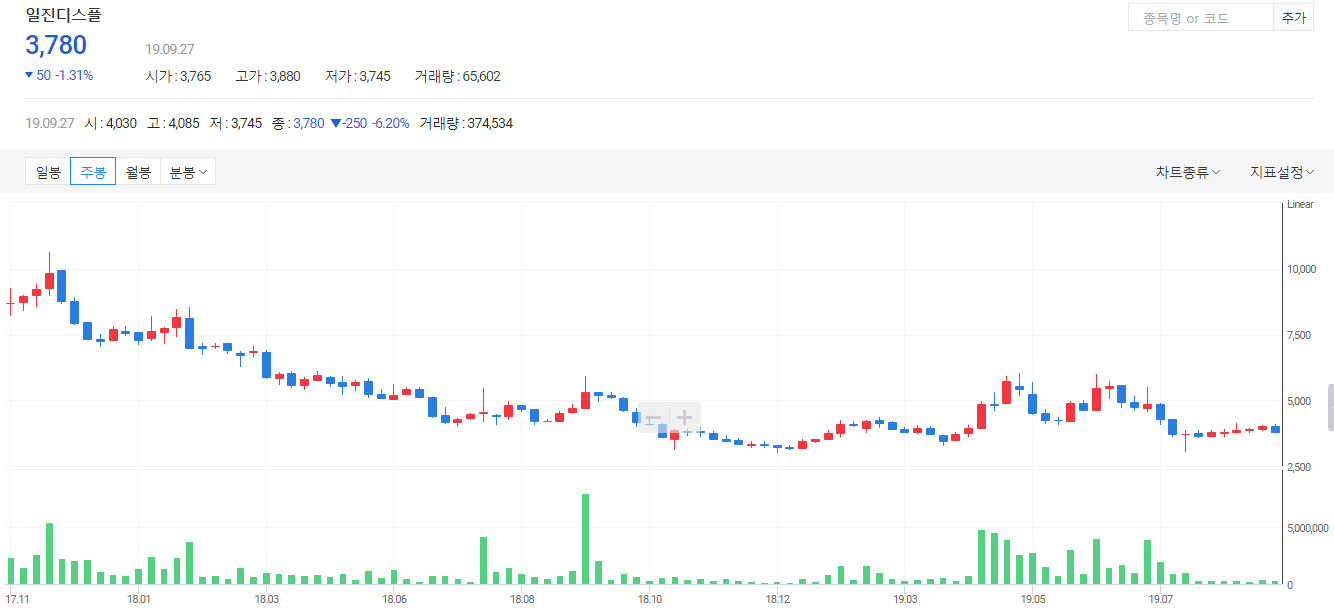The width and height of the screenshot is (1334, 610).
Task: Click the 18.08 date axis label
Action: [522, 599]
